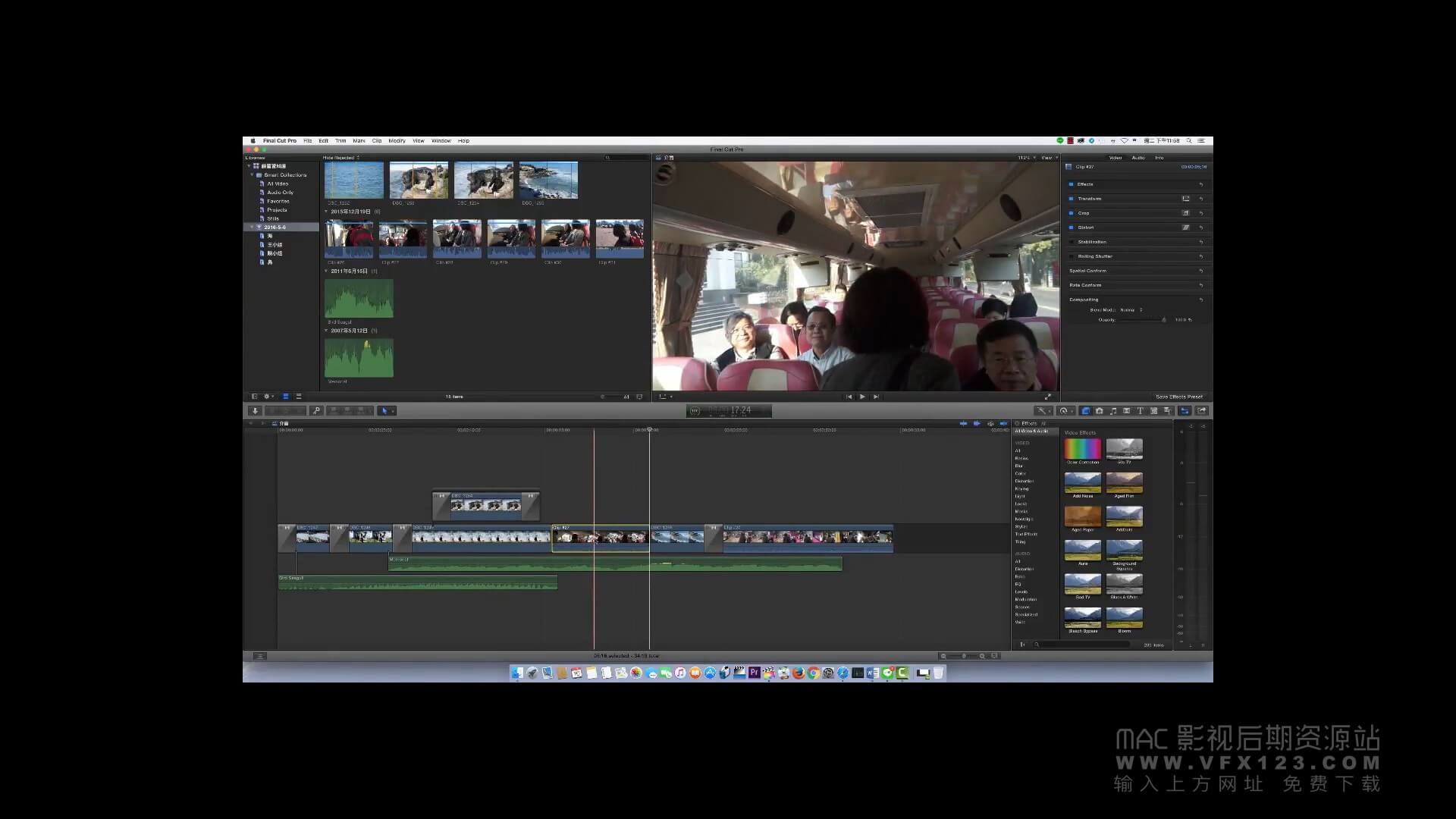Image resolution: width=1456 pixels, height=819 pixels.
Task: Open the browser gear action menu
Action: (x=268, y=397)
